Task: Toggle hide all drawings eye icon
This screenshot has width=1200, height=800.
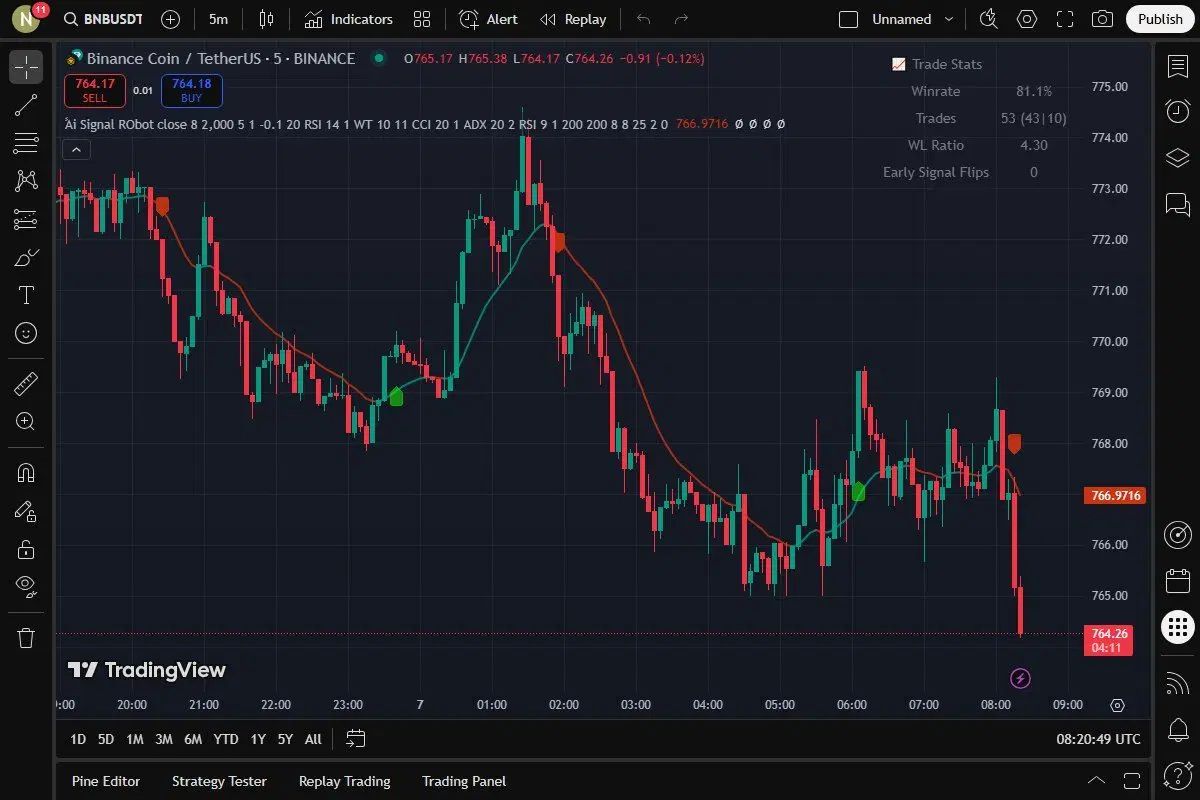Action: click(x=26, y=587)
